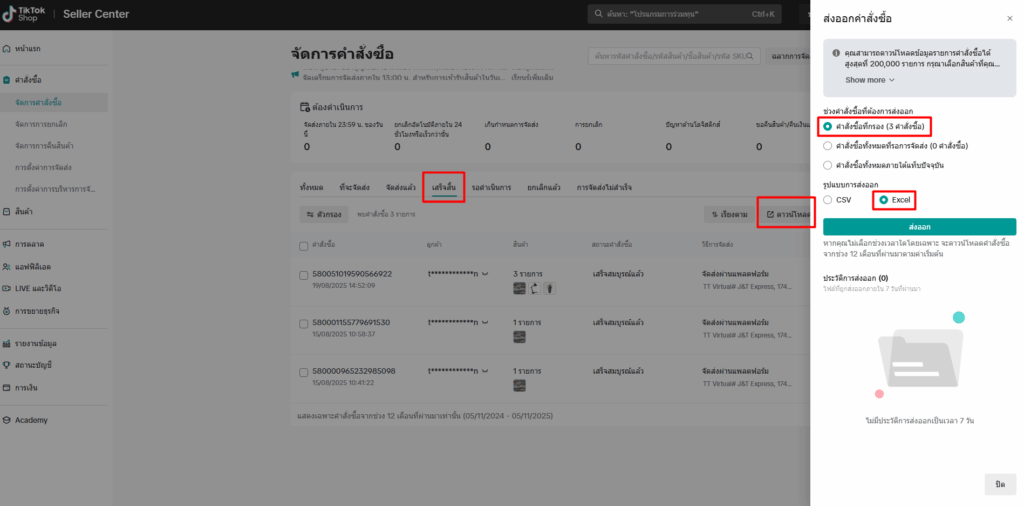This screenshot has height=506, width=1024.
Task: Choose filtered orders (3 คำสั่งซื้อ) radio option
Action: click(828, 127)
